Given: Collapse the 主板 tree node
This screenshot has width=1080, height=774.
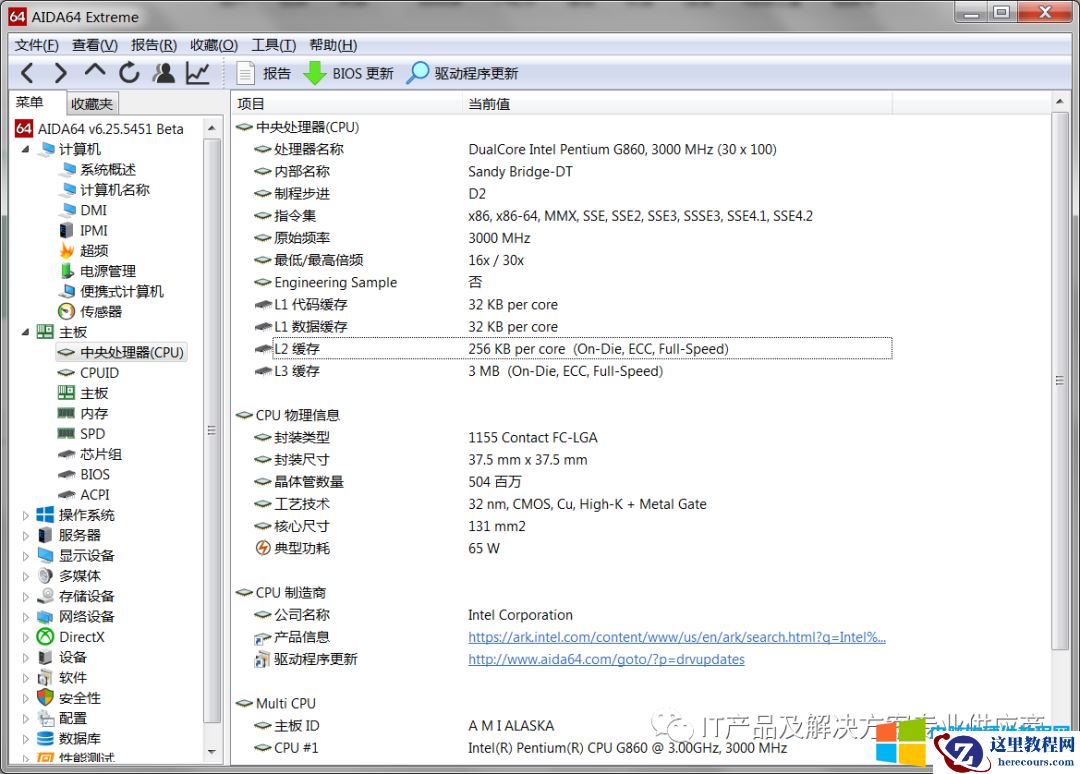Looking at the screenshot, I should [x=26, y=332].
